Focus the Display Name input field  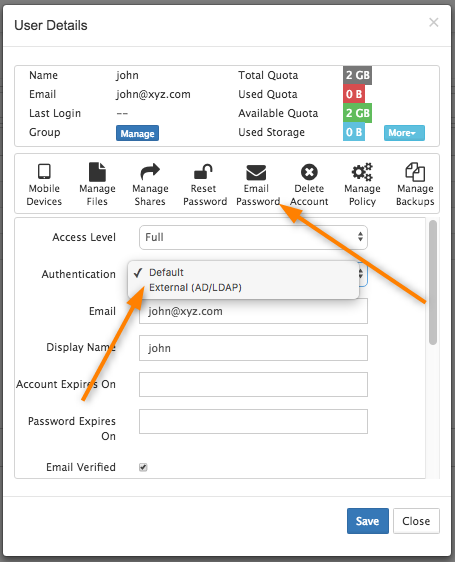click(253, 348)
